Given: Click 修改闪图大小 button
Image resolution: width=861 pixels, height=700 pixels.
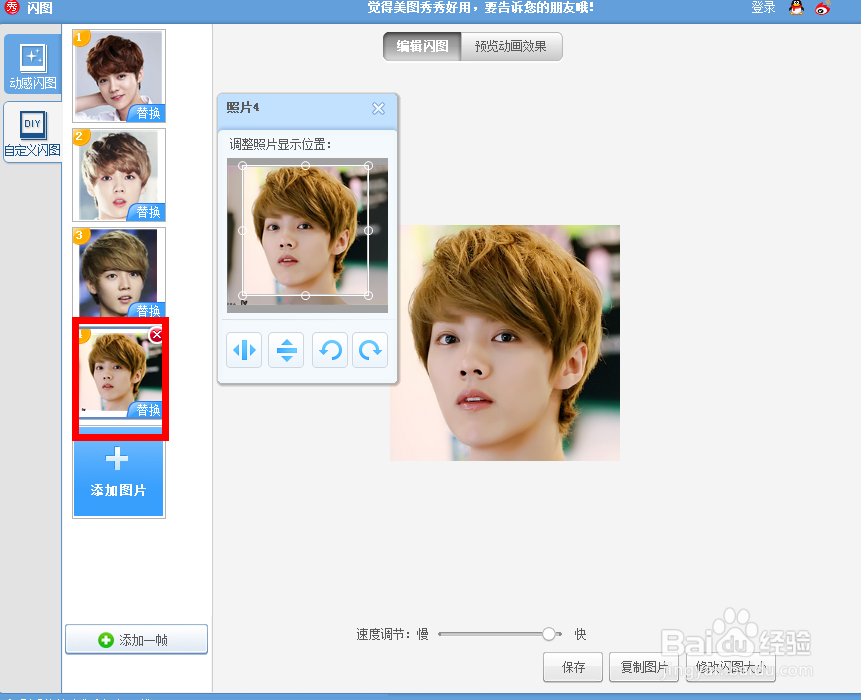Looking at the screenshot, I should coord(731,667).
